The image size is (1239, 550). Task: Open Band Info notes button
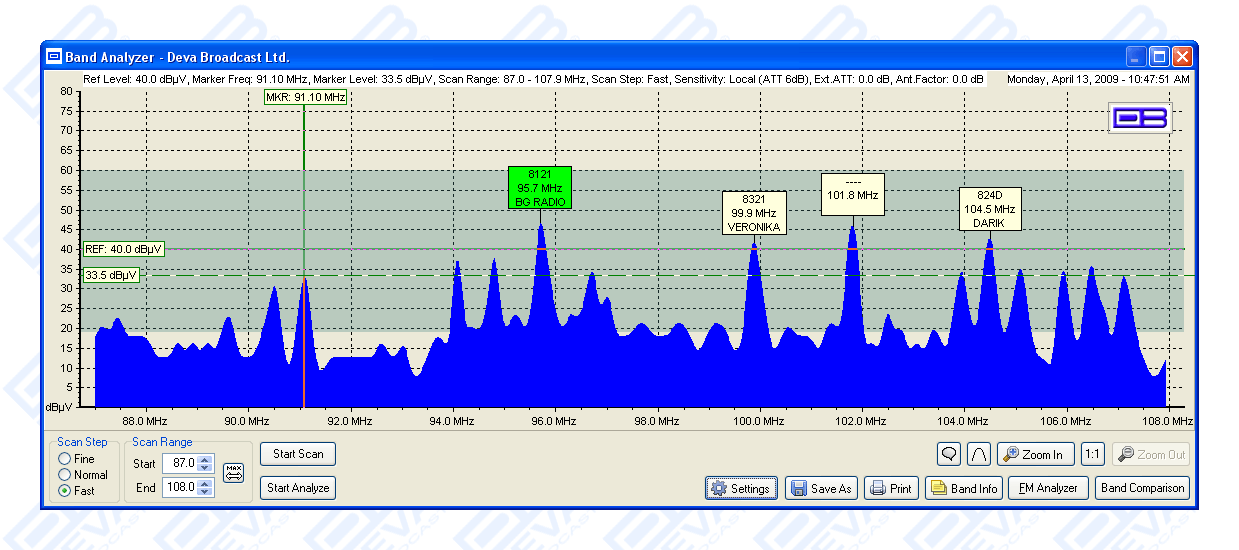pos(963,488)
